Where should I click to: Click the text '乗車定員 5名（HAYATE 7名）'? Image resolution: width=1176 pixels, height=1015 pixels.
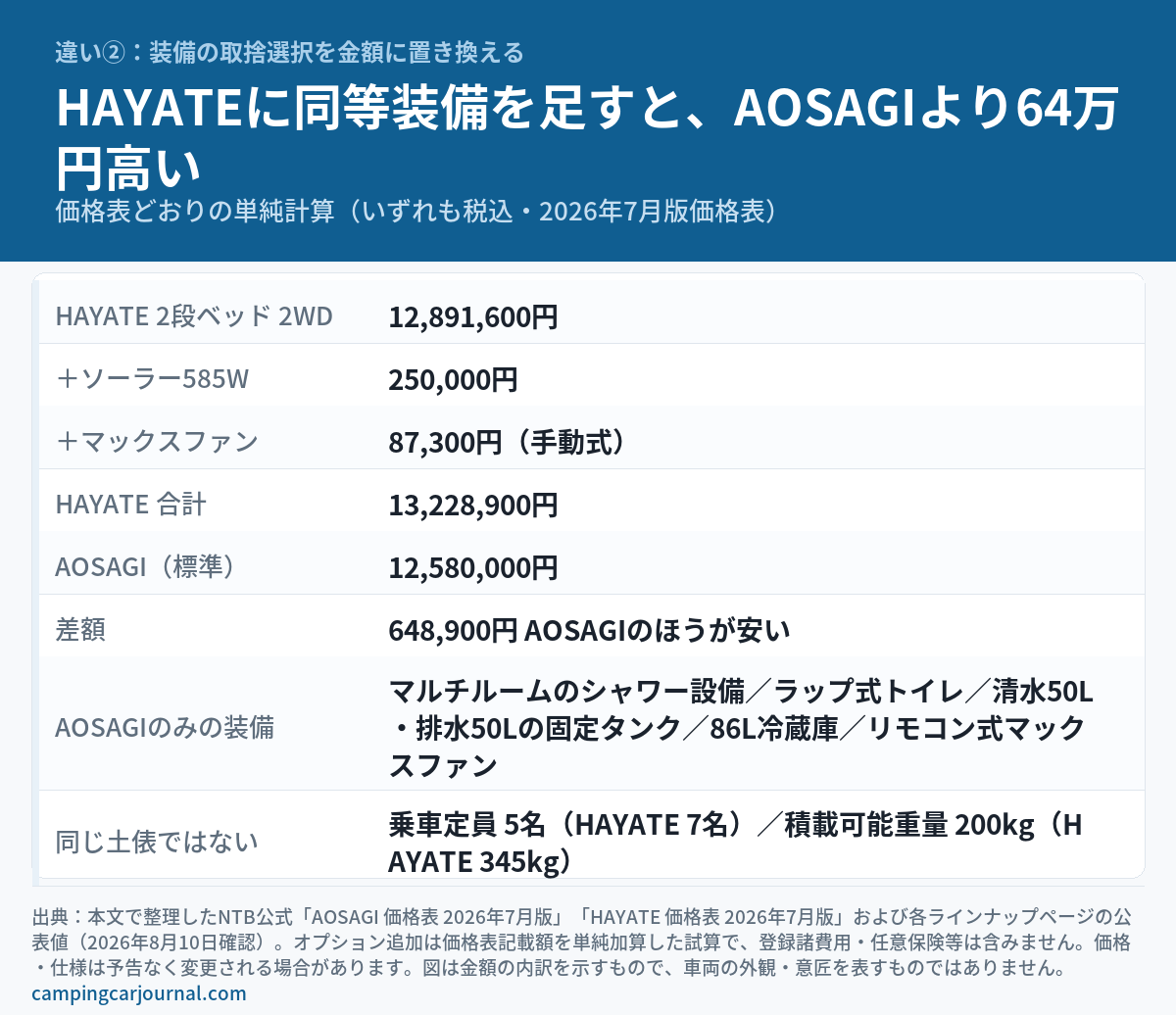(566, 825)
